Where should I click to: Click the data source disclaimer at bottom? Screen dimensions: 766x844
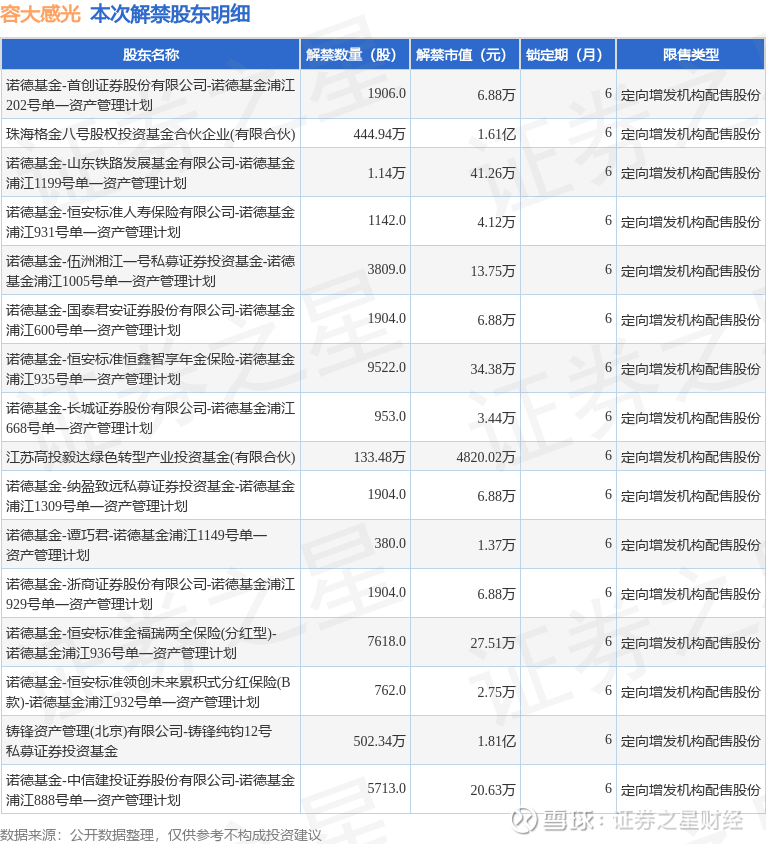pos(160,835)
